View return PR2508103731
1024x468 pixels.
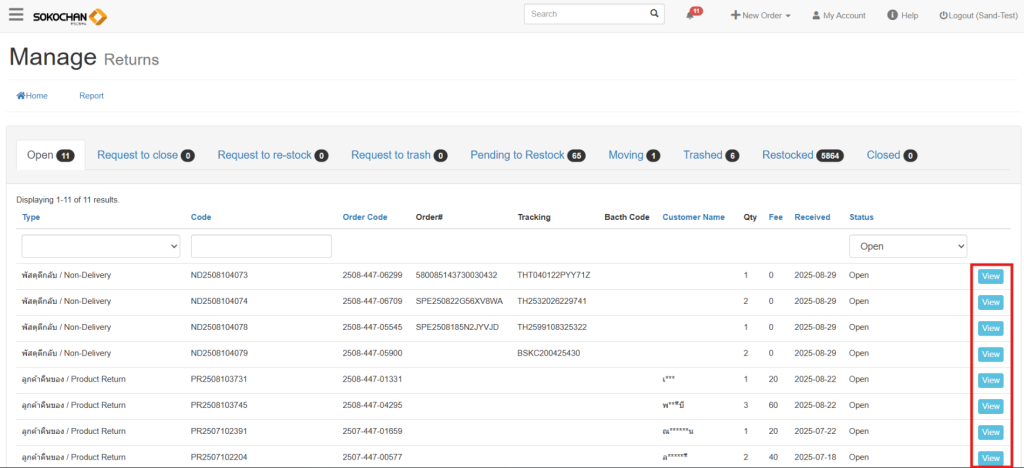990,380
